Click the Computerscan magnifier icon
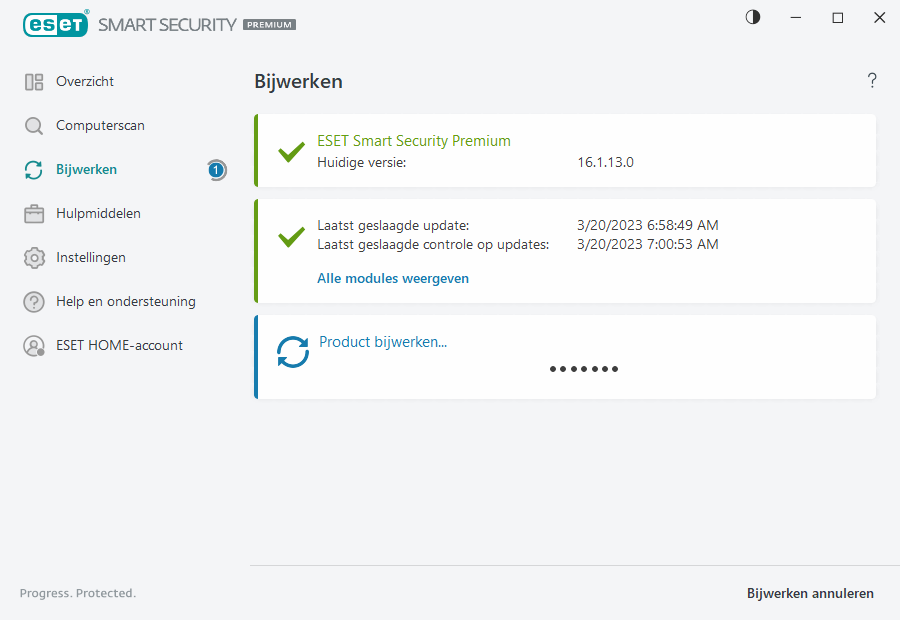This screenshot has height=620, width=900. point(34,126)
